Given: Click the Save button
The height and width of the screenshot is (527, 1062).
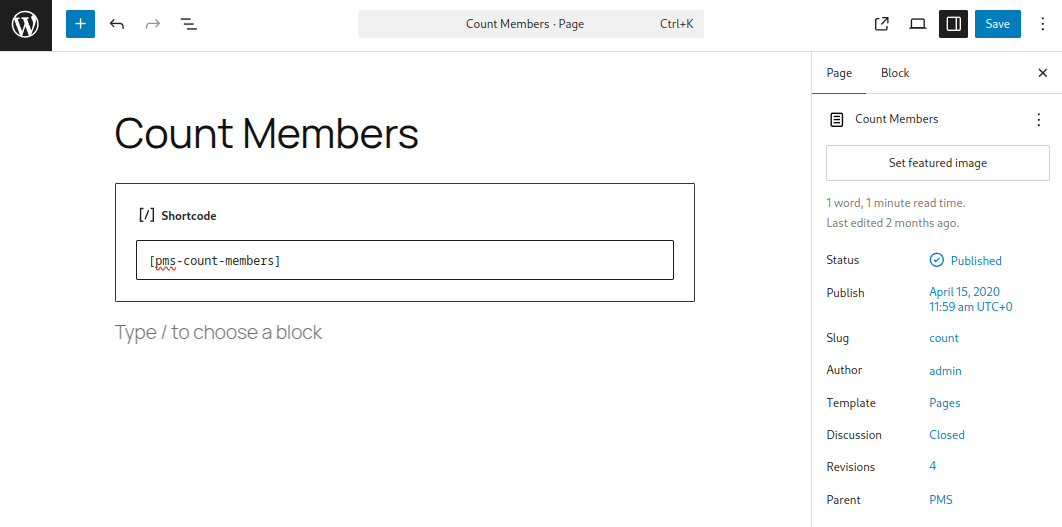Looking at the screenshot, I should pos(998,24).
